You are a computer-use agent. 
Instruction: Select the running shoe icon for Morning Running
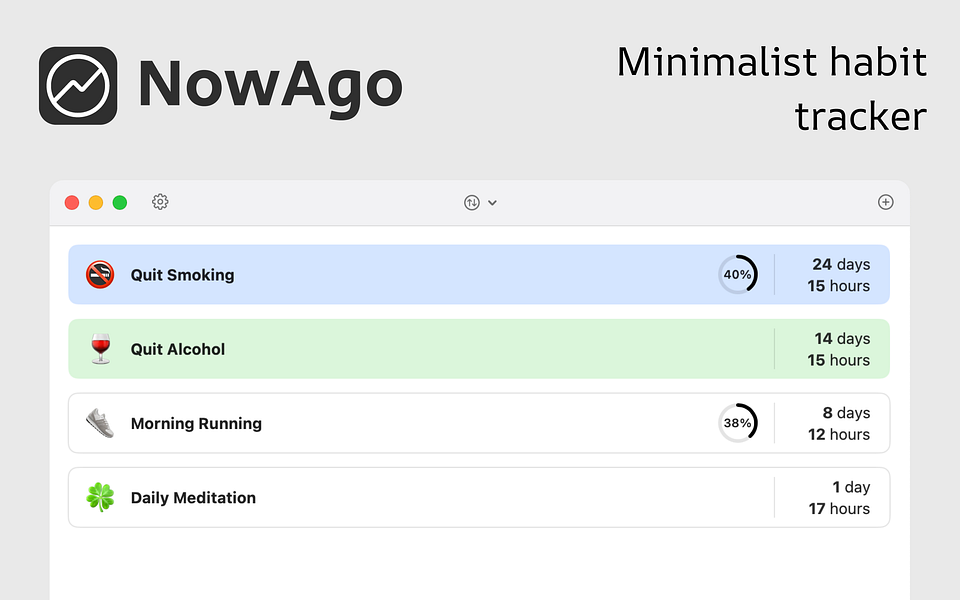click(98, 423)
